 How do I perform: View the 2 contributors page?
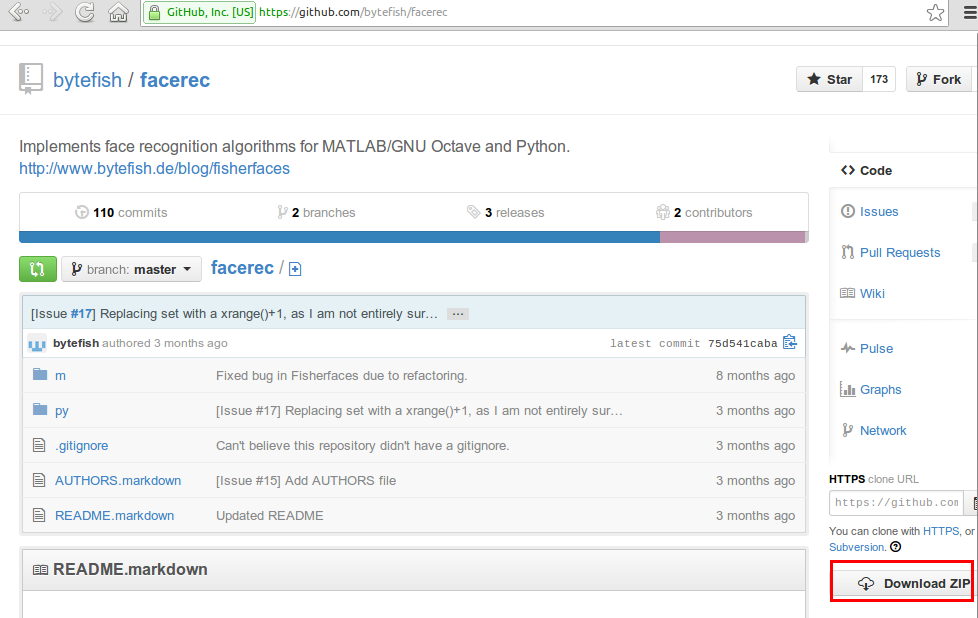coord(704,213)
